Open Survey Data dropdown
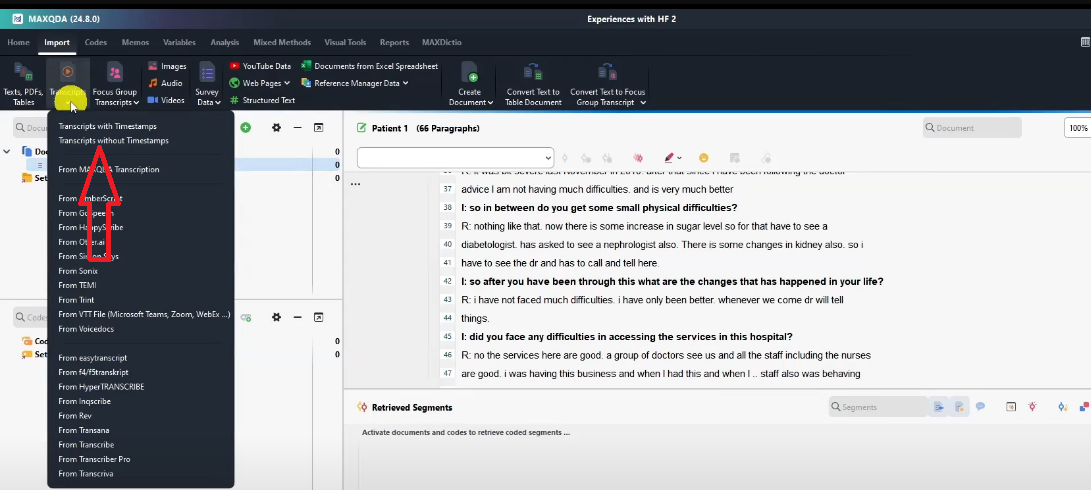 (x=207, y=83)
